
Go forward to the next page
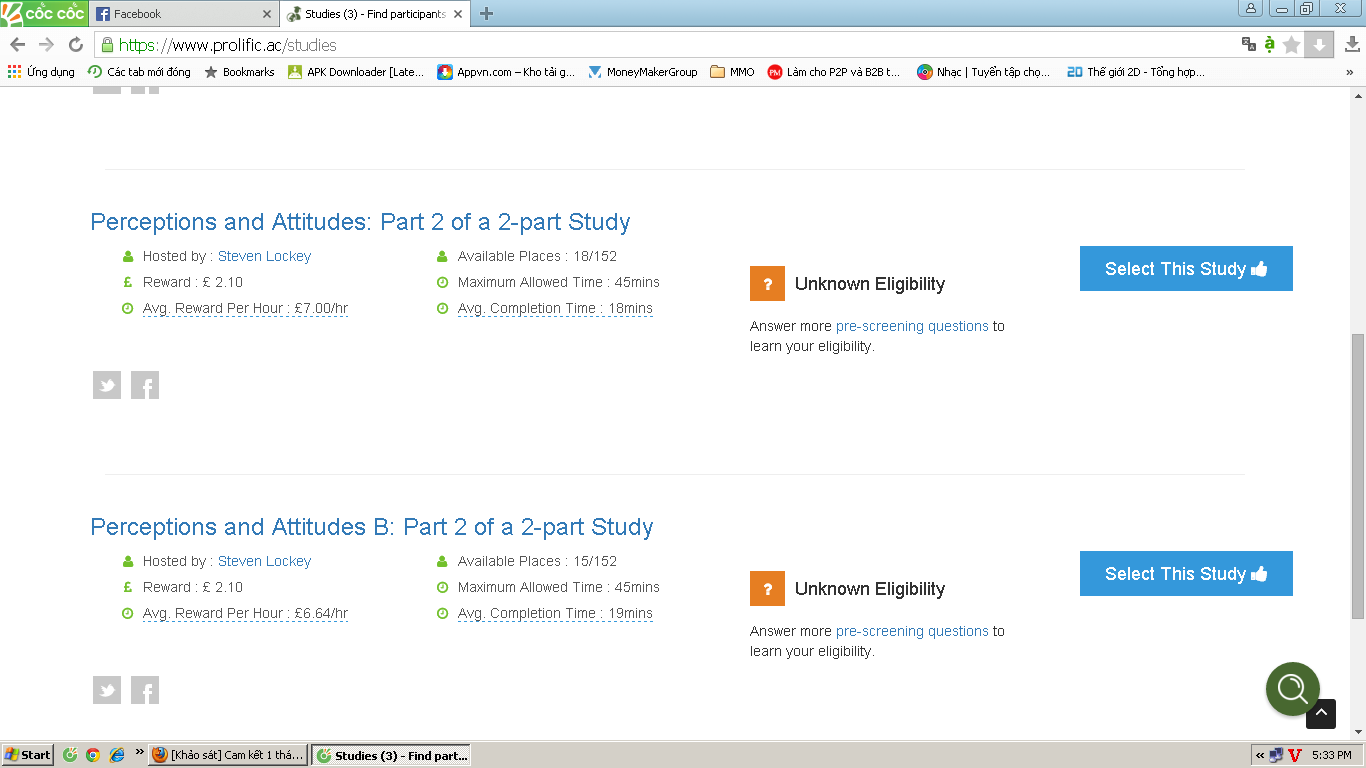(46, 45)
